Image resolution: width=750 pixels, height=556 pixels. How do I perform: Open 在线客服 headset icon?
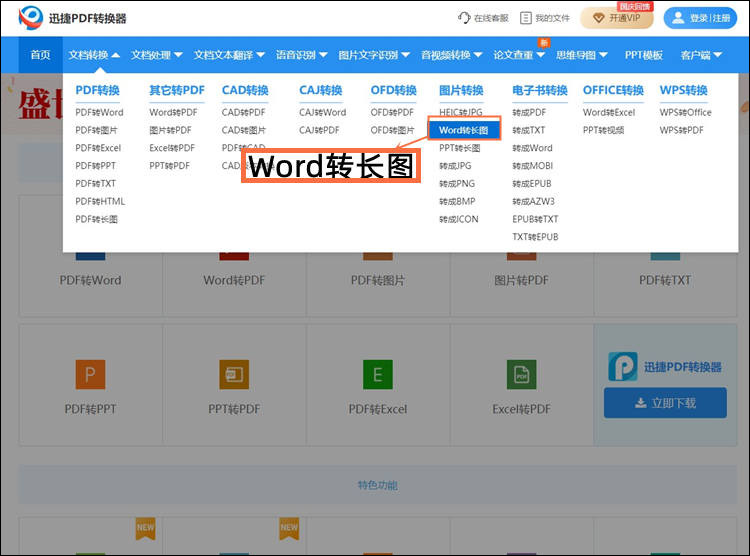463,18
